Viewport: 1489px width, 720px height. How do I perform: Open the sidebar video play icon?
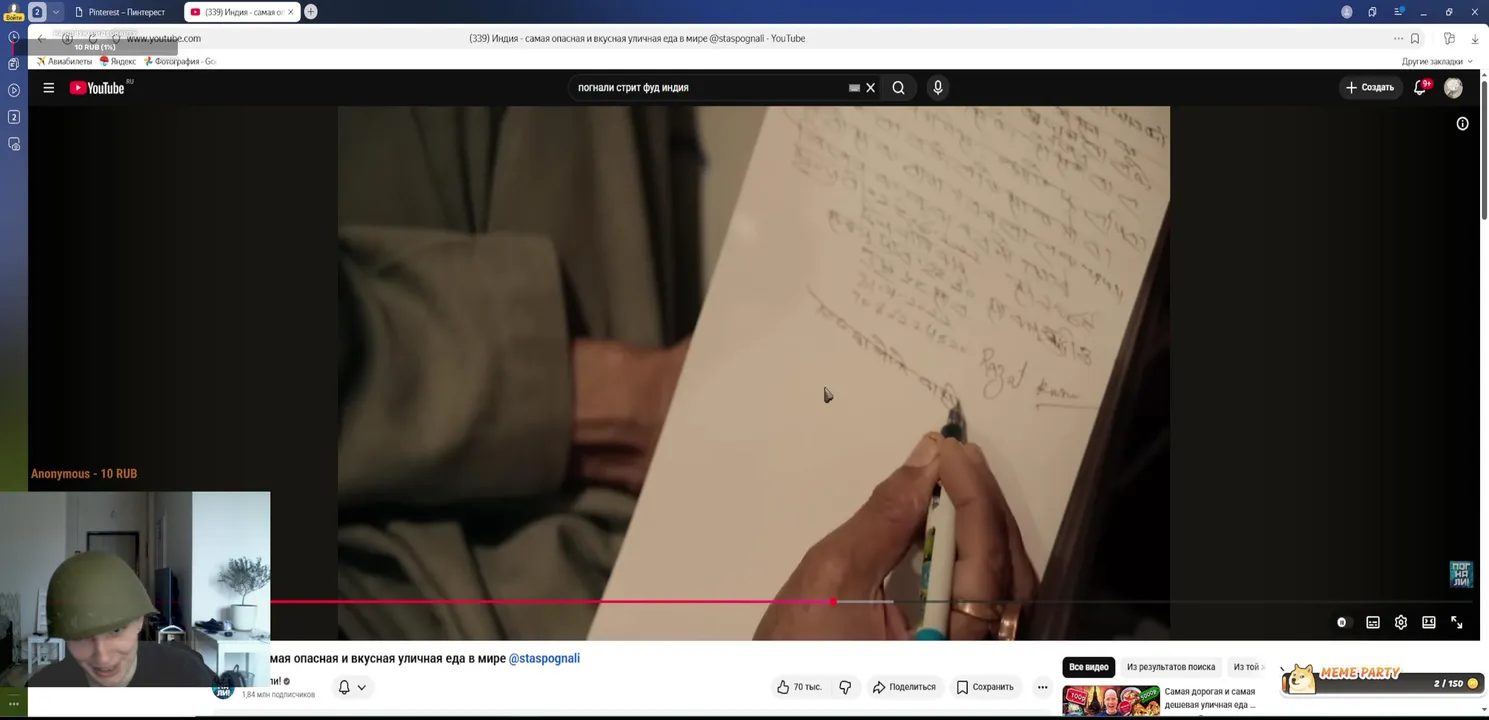14,90
